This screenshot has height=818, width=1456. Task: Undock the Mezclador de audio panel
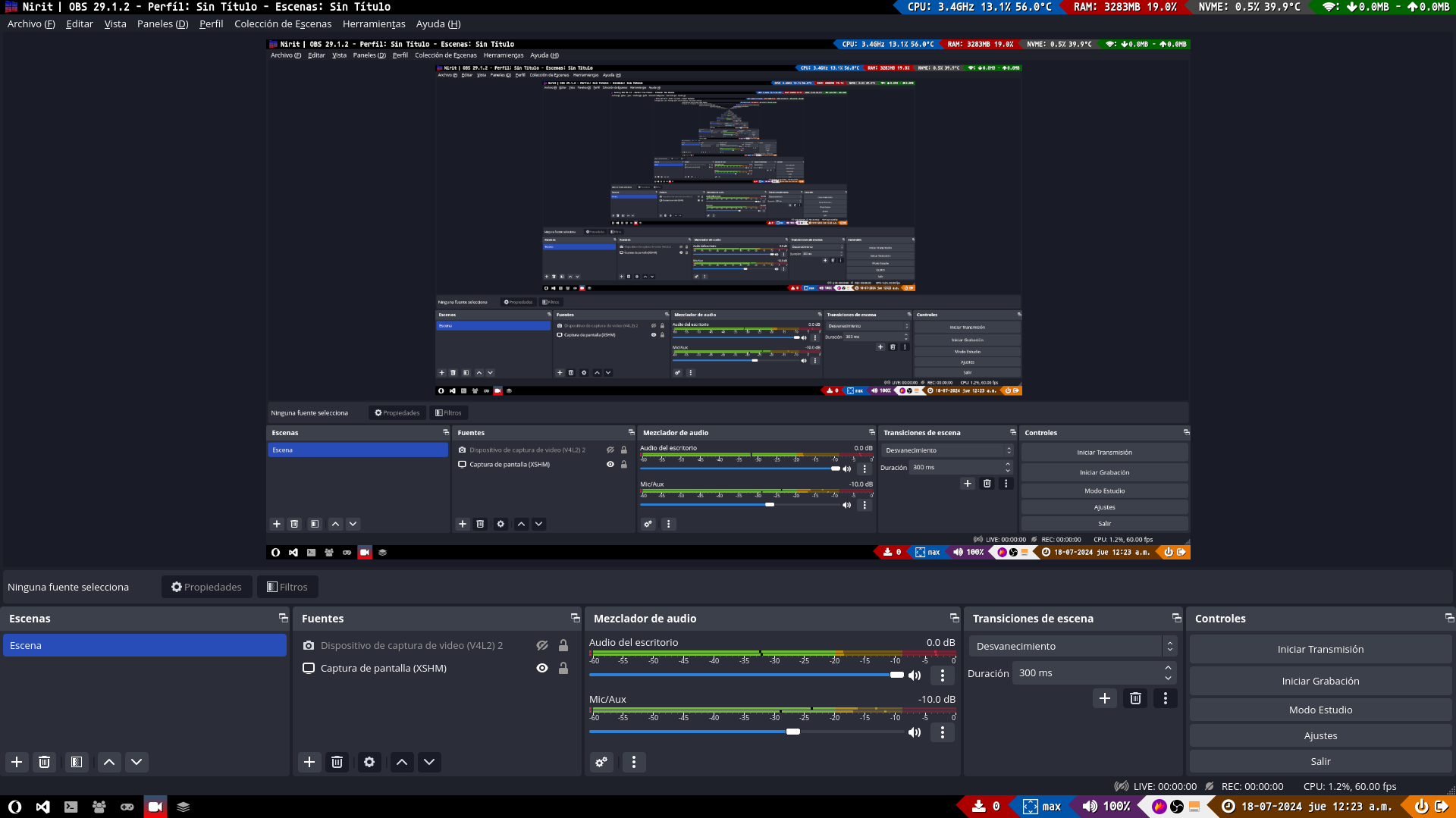click(x=954, y=618)
